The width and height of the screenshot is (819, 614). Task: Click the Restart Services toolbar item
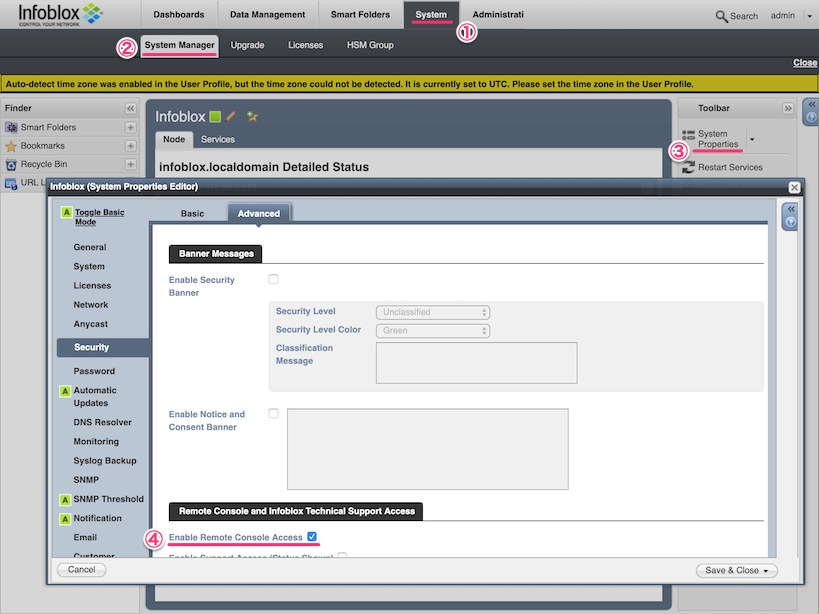tap(730, 167)
